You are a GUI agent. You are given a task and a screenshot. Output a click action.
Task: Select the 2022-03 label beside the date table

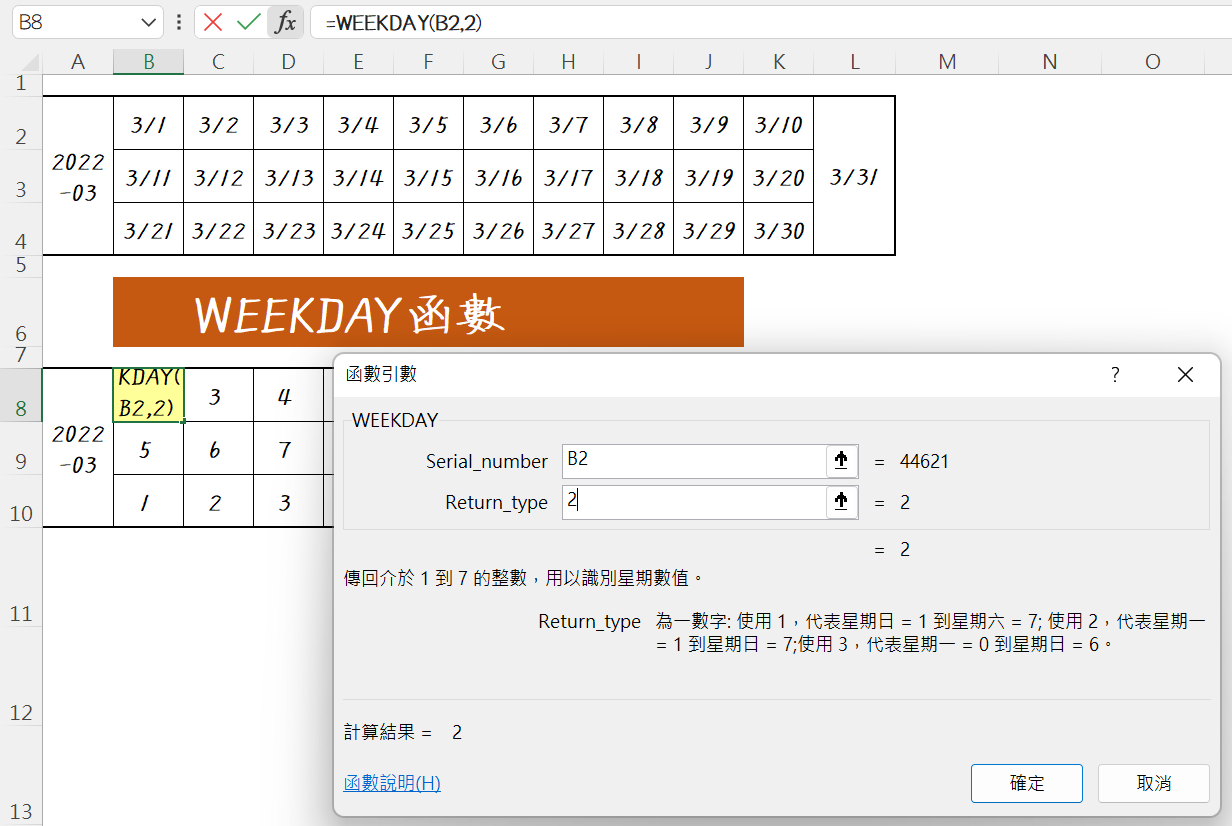pyautogui.click(x=78, y=176)
